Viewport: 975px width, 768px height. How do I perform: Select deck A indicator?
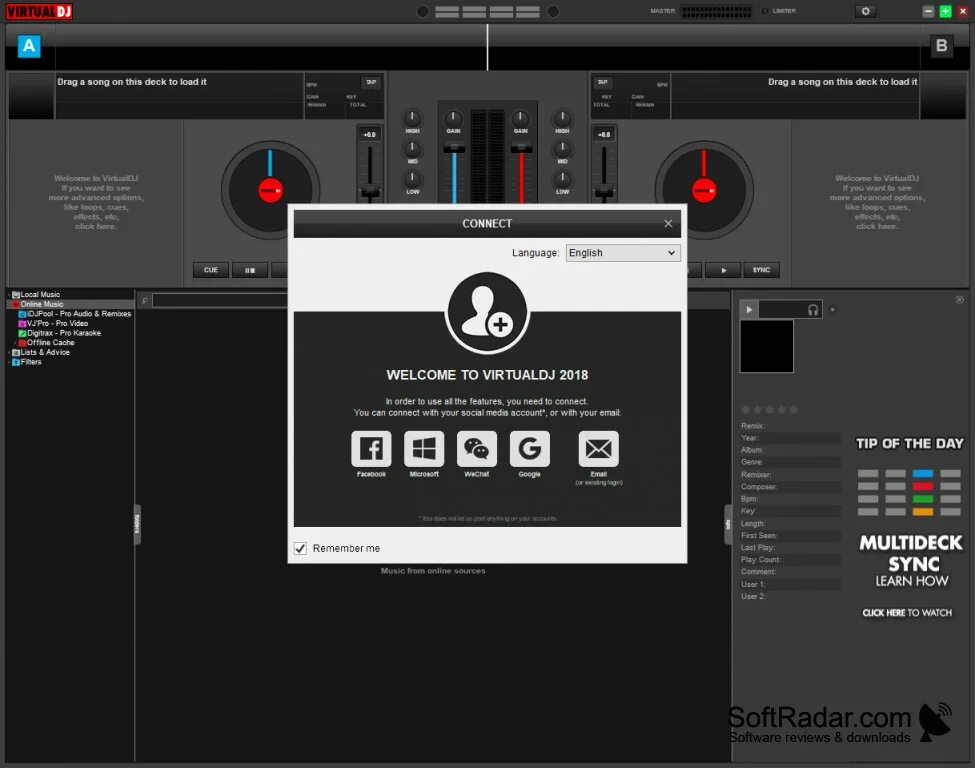(x=29, y=46)
